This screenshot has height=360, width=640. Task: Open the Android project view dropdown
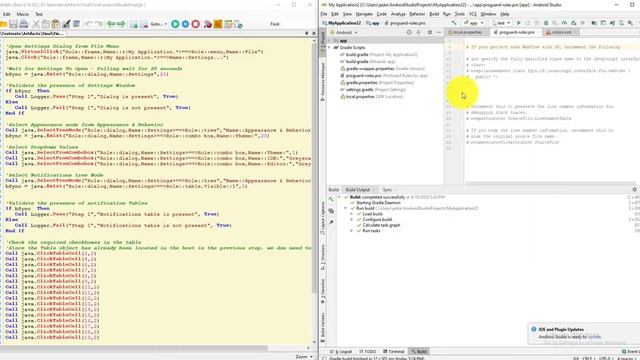344,32
